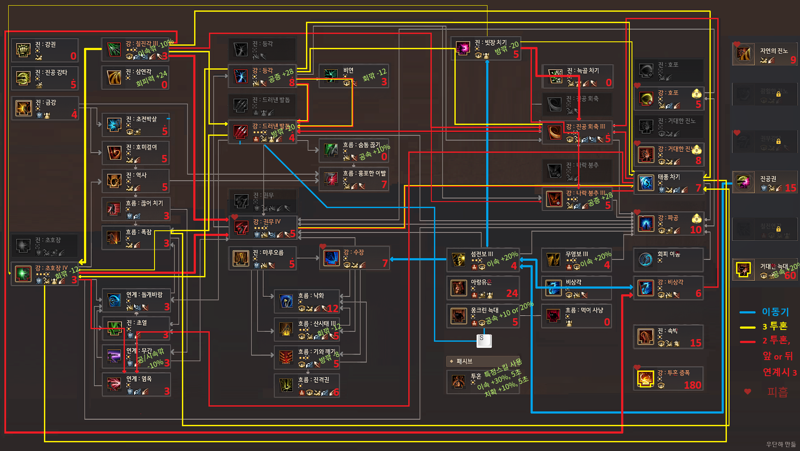Click the 강 : 초호장 IV skill icon
This screenshot has height=451, width=800.
coord(23,273)
